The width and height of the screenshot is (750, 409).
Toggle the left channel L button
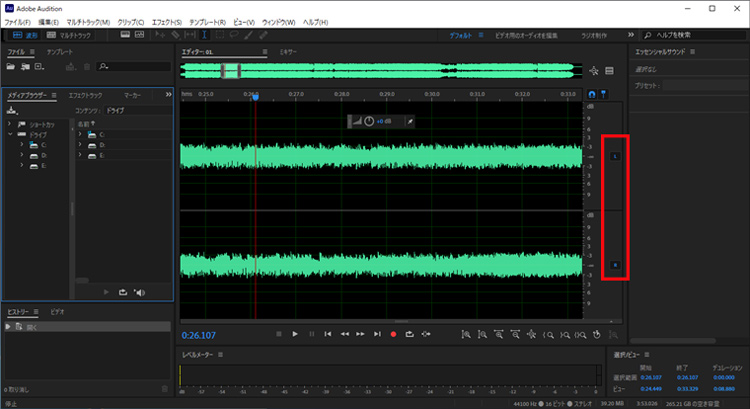point(615,156)
